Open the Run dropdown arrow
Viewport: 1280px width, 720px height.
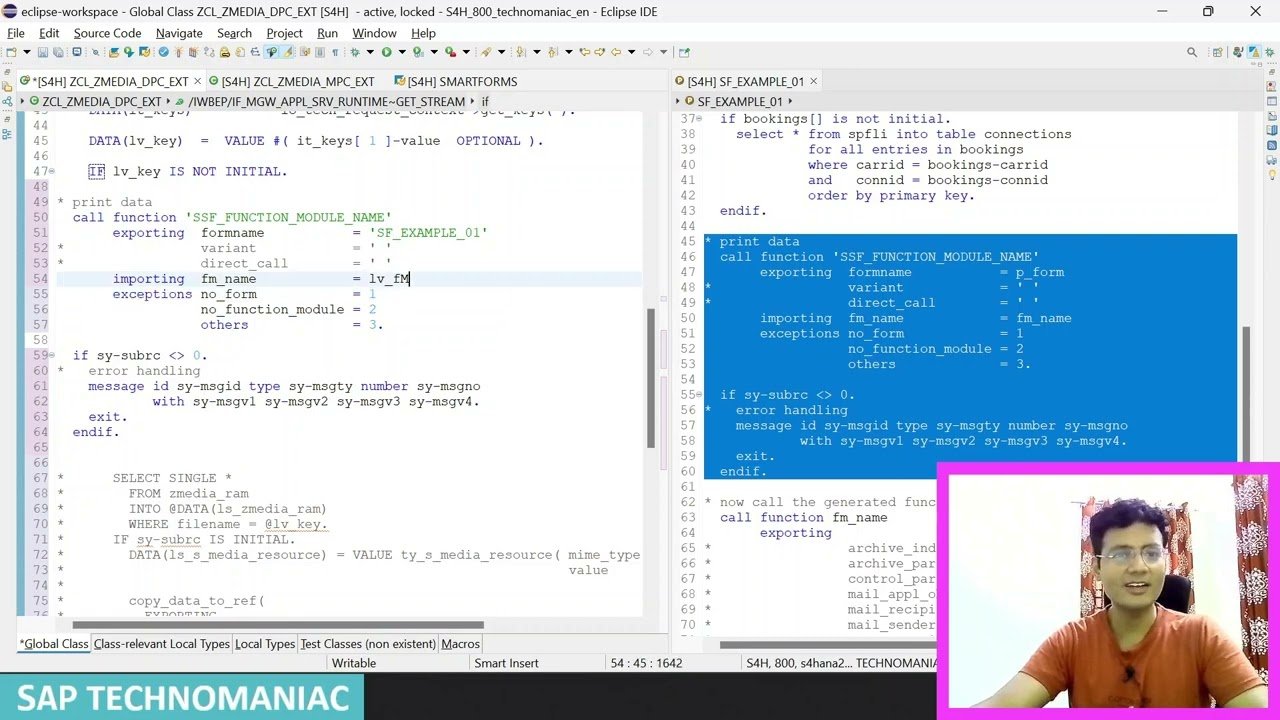click(x=402, y=52)
